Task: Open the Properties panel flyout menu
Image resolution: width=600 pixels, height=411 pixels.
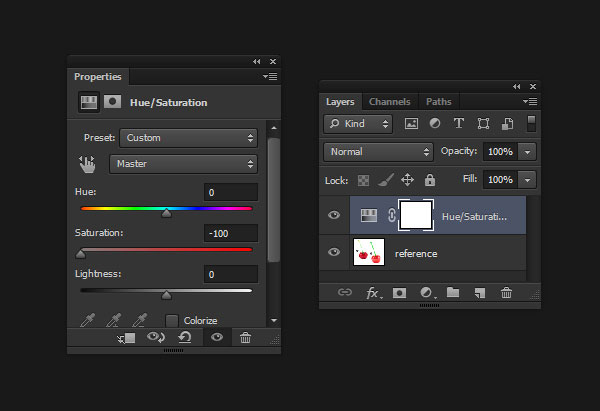Action: tap(270, 77)
